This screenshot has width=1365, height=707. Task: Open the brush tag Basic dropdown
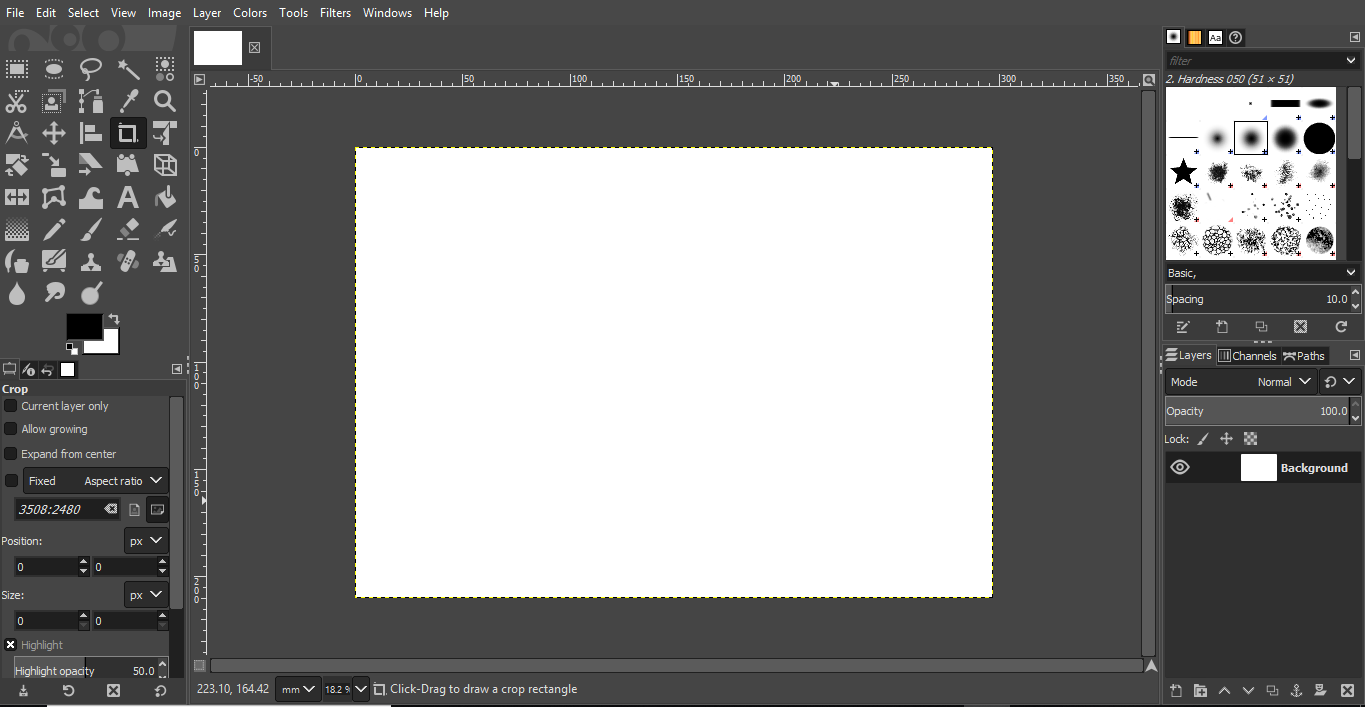click(1263, 273)
